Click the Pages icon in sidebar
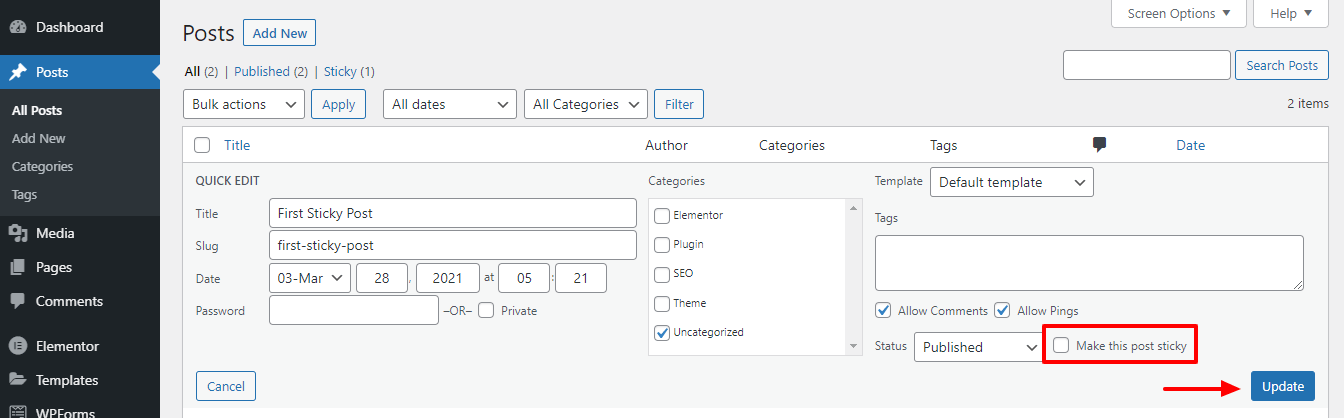The width and height of the screenshot is (1344, 418). click(18, 267)
